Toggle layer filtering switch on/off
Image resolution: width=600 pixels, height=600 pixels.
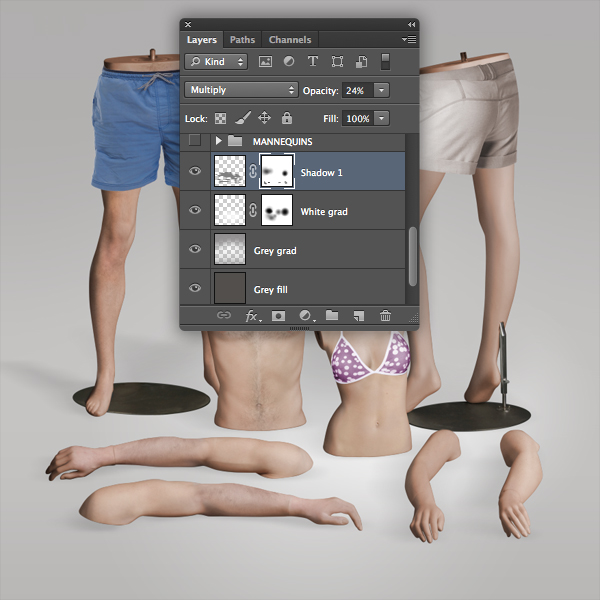pyautogui.click(x=385, y=62)
